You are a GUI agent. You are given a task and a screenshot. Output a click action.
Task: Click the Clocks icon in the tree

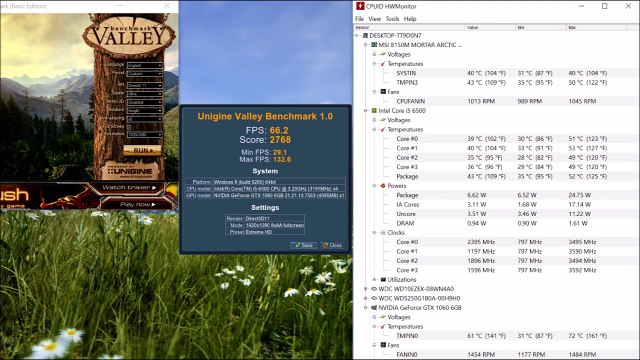[383, 233]
